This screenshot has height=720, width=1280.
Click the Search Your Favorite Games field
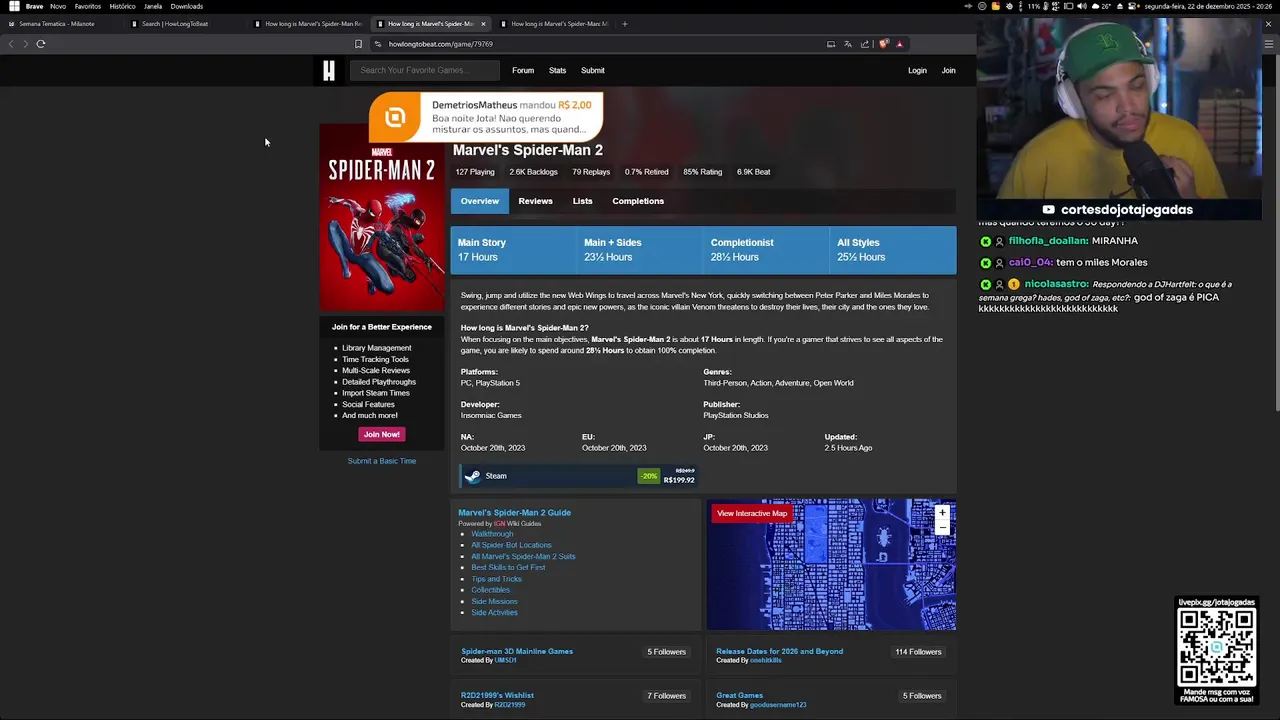click(425, 70)
